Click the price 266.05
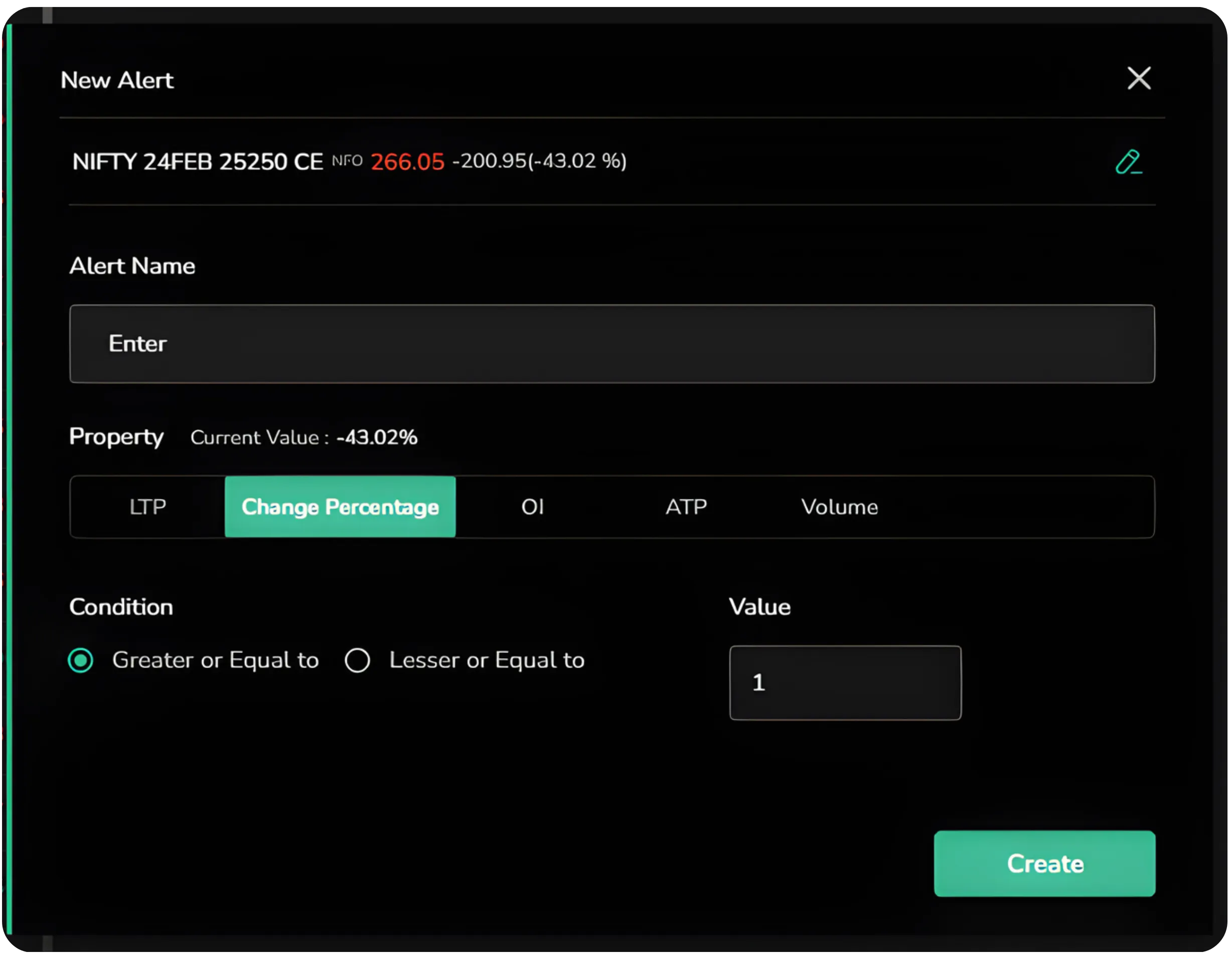 click(407, 161)
